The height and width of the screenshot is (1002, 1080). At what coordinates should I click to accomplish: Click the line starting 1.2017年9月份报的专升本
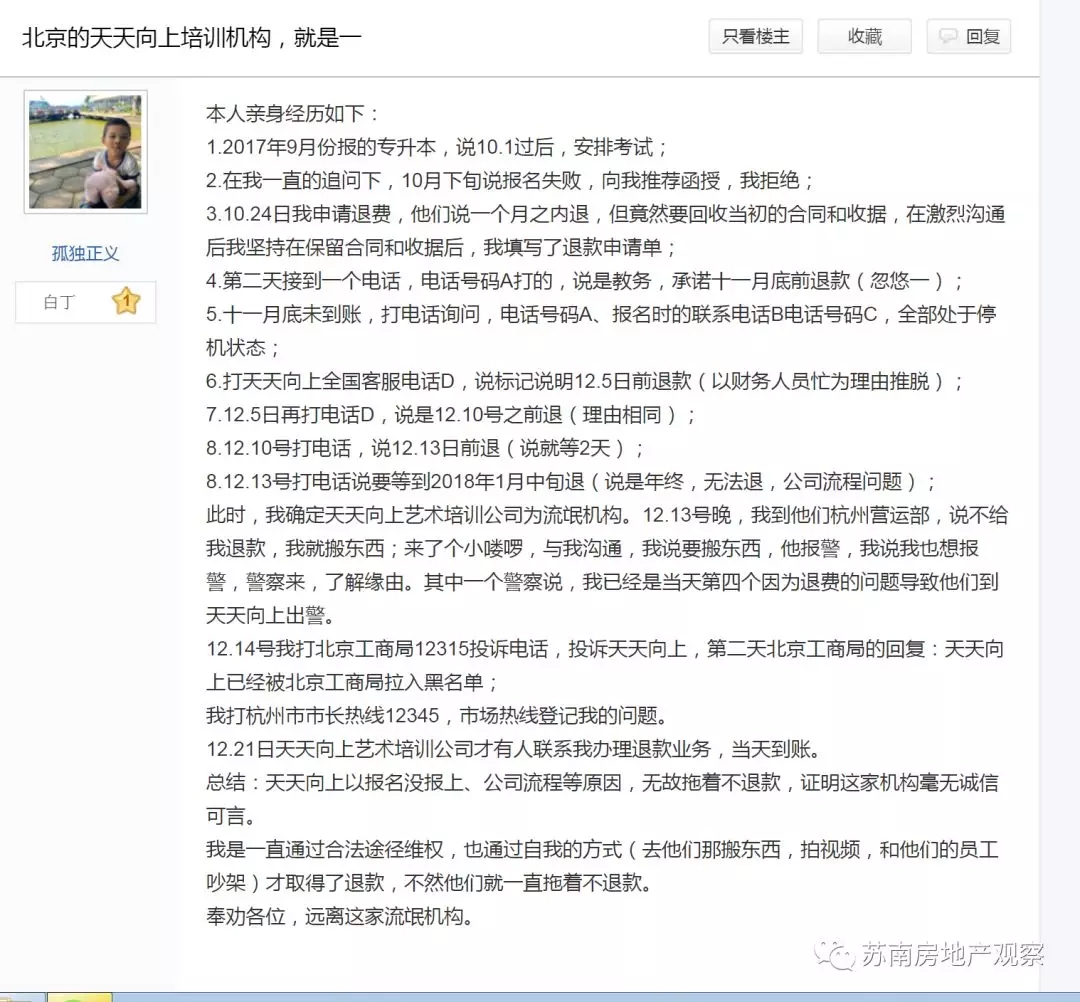[437, 147]
